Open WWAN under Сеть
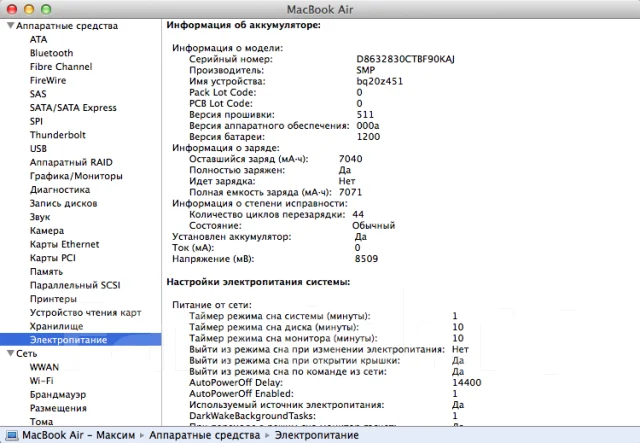Screen dimensions: 640x443 pyautogui.click(x=44, y=367)
